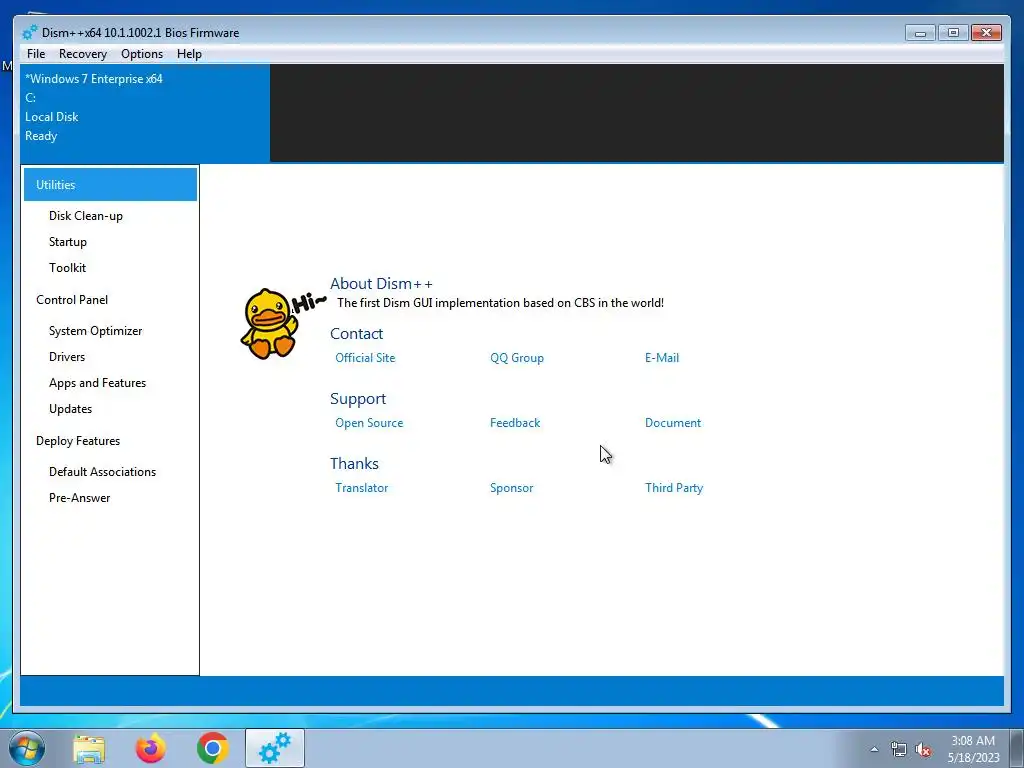The image size is (1024, 768).
Task: Open Disk Clean-up in sidebar
Action: (86, 216)
